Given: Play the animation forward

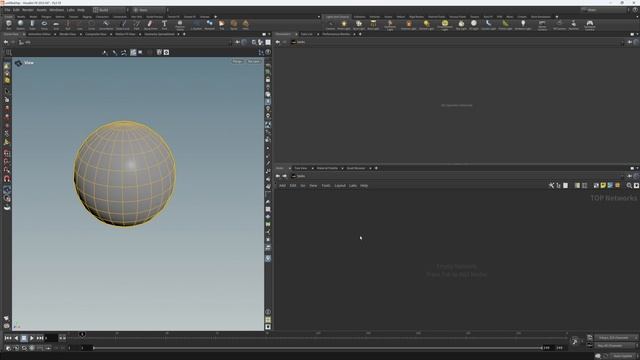Looking at the screenshot, I should click(32, 338).
